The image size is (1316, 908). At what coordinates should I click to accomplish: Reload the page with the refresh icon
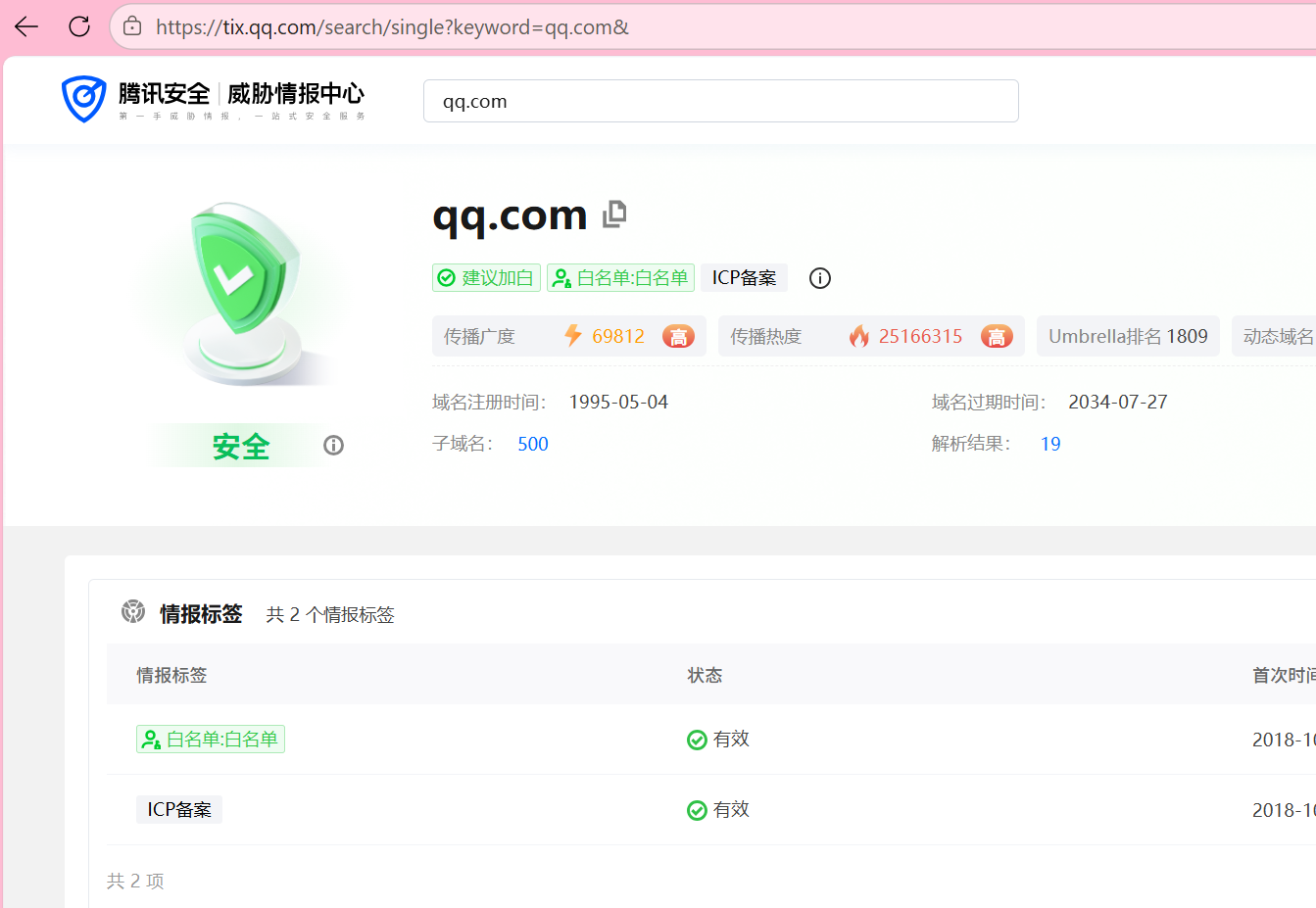pos(79,26)
